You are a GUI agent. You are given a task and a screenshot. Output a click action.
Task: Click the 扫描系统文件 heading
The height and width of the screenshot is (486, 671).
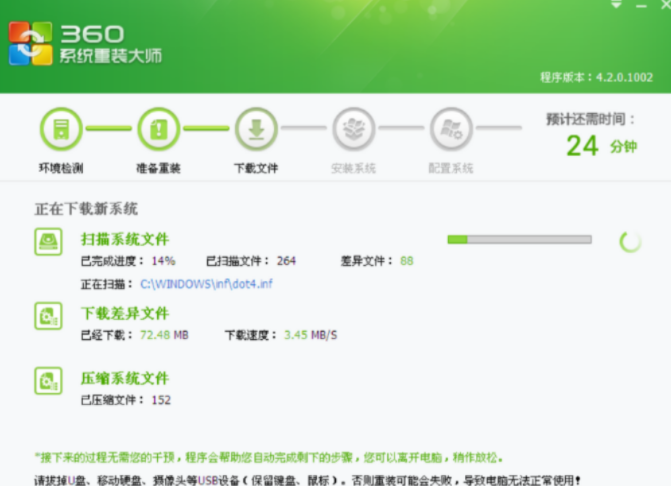coord(125,239)
